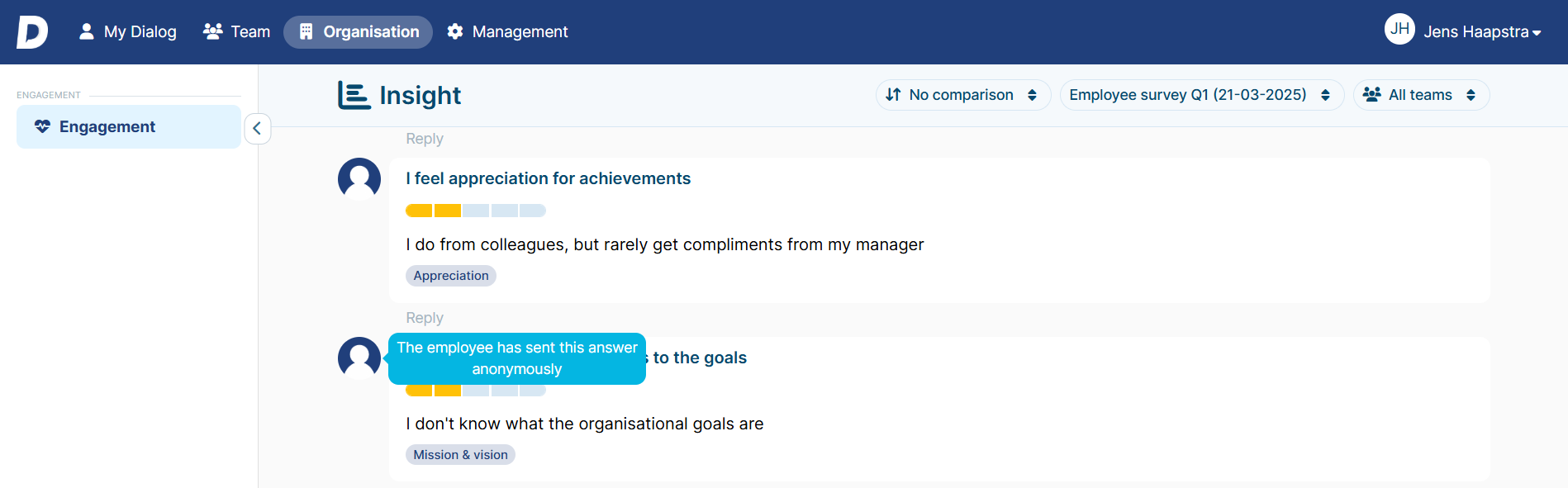1568x488 pixels.
Task: Click the anonymous avatar for appreciation answer
Action: (359, 178)
